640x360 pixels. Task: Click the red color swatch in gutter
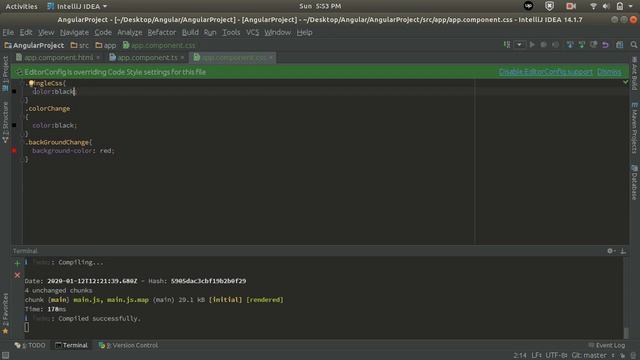pos(14,151)
